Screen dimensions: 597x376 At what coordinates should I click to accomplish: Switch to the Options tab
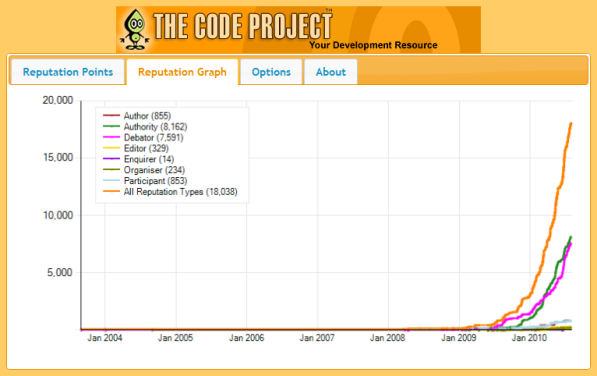tap(271, 72)
